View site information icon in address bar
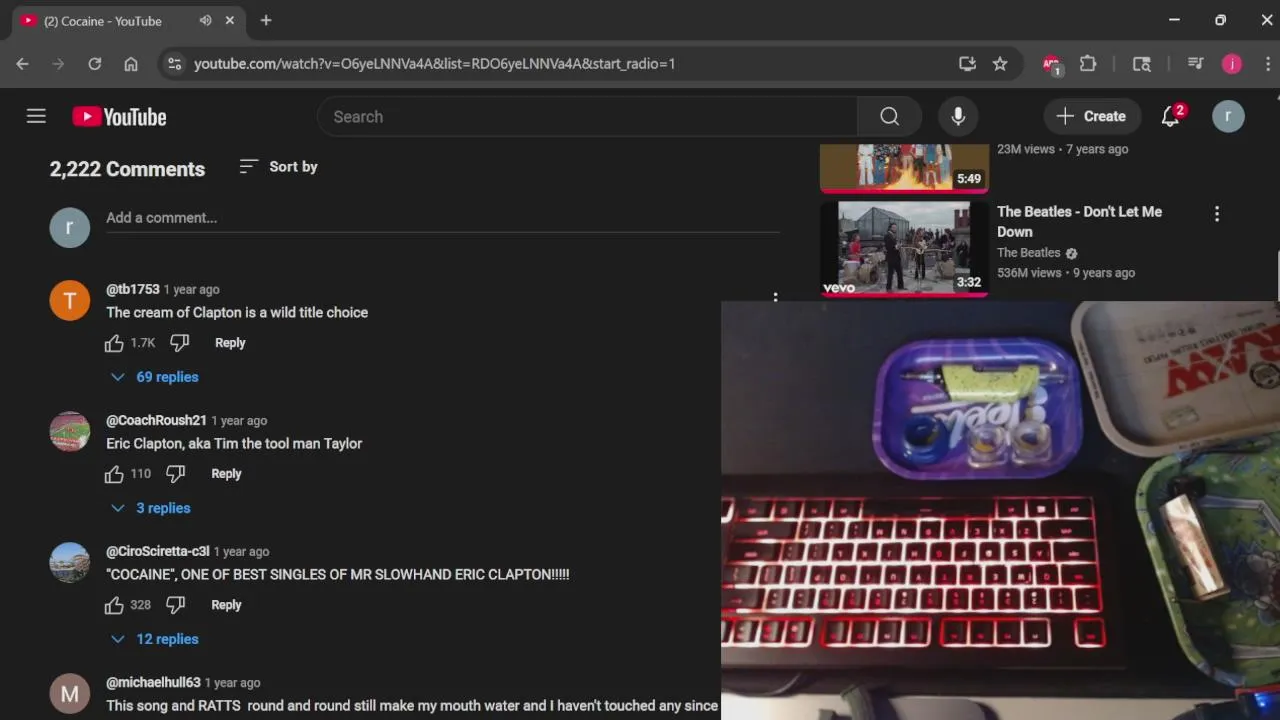1280x720 pixels. click(x=174, y=63)
